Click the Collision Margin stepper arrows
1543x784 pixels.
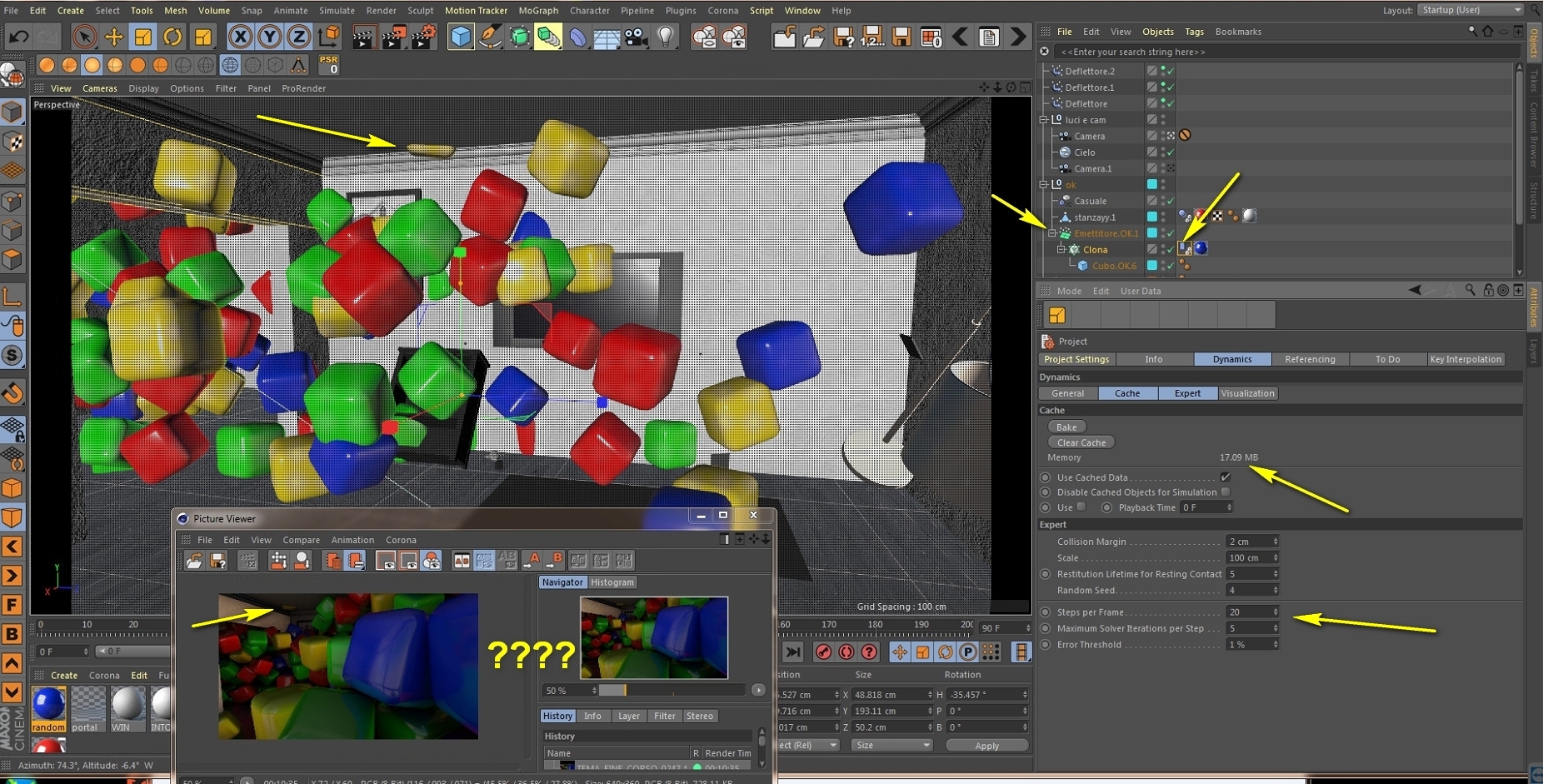point(1275,542)
